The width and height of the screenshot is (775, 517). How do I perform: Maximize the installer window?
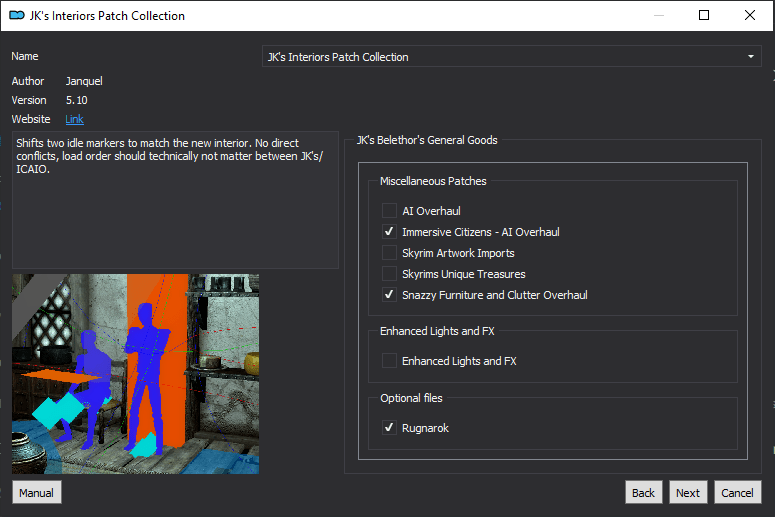pos(704,15)
